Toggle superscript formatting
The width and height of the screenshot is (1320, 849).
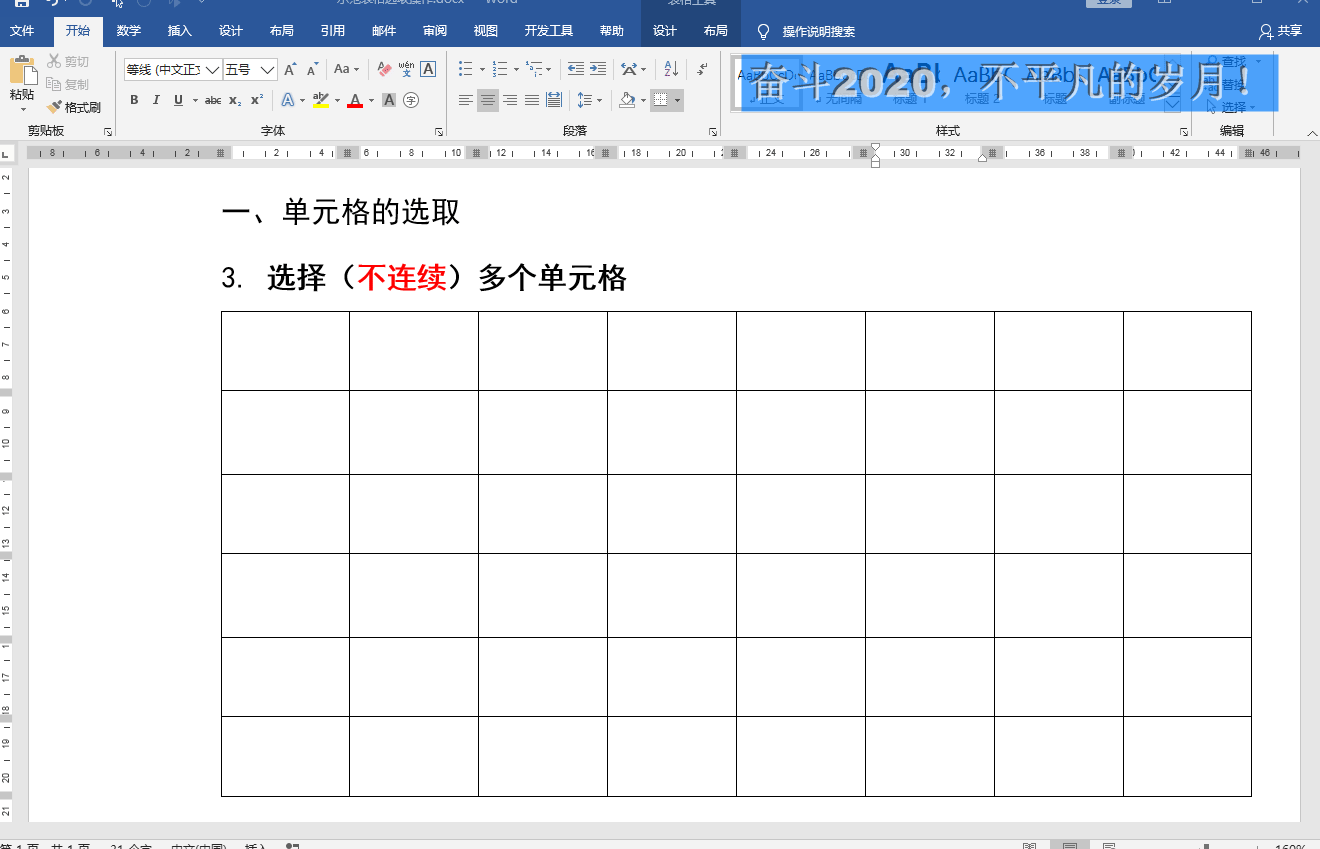click(x=257, y=100)
